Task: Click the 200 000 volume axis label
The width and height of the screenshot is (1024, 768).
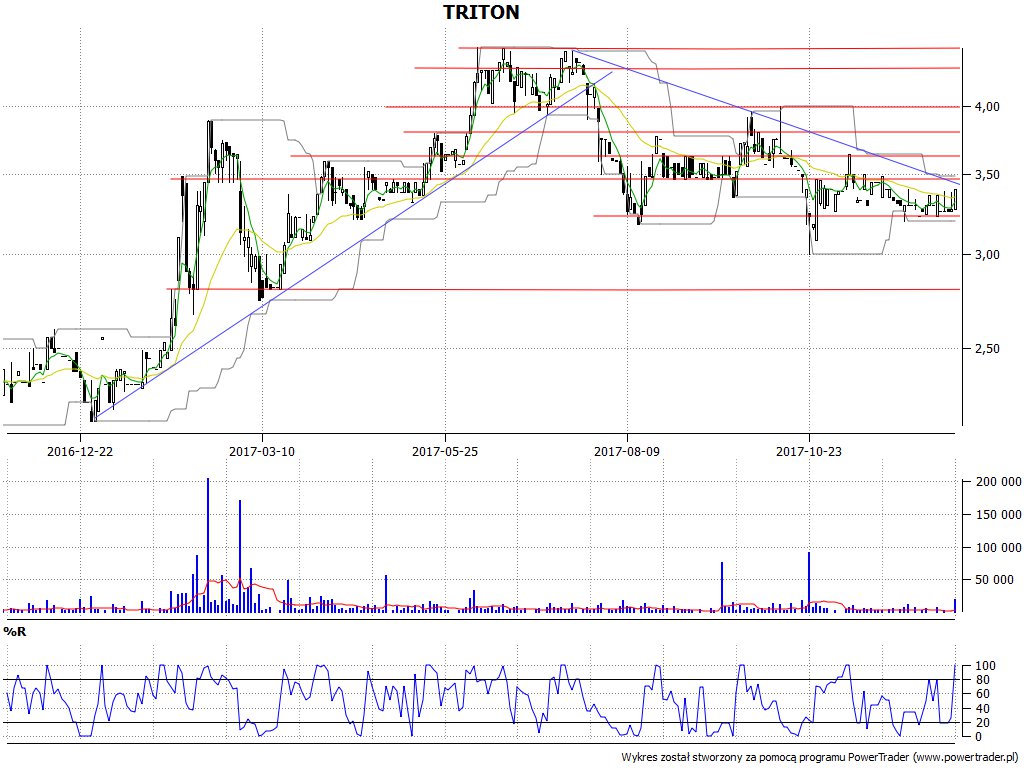Action: pos(999,482)
